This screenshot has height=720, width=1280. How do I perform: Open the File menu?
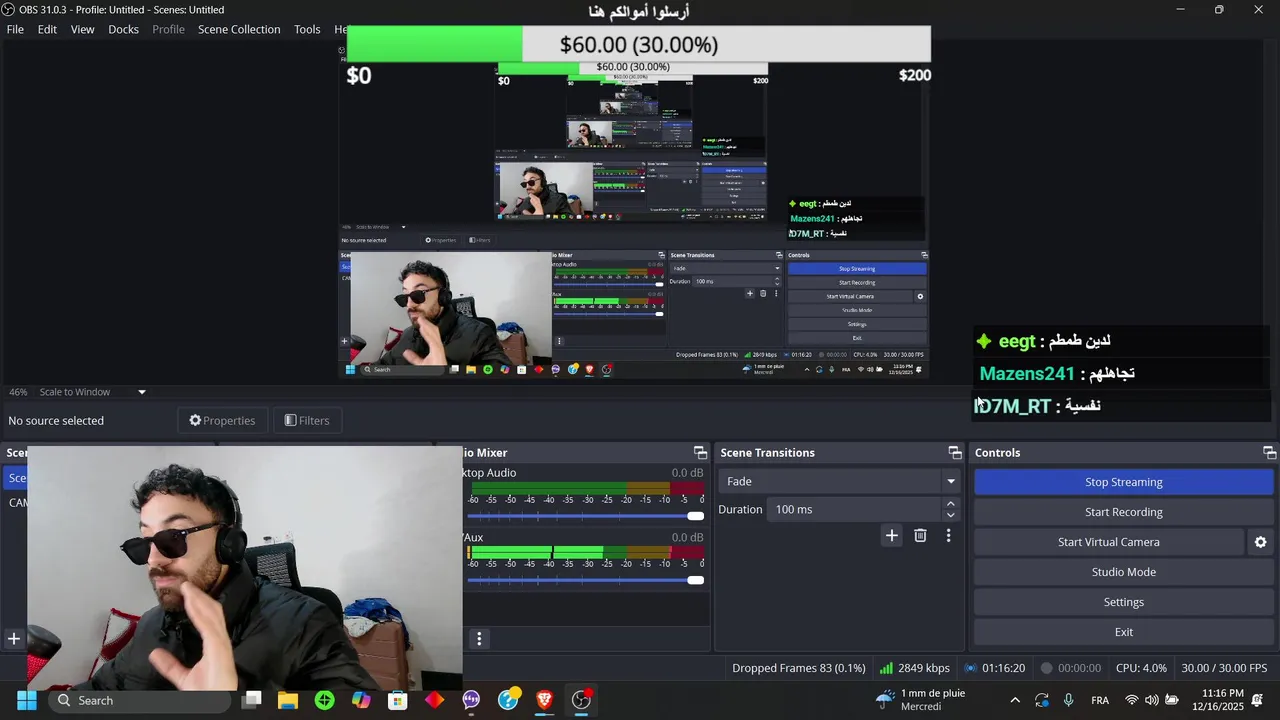(15, 29)
